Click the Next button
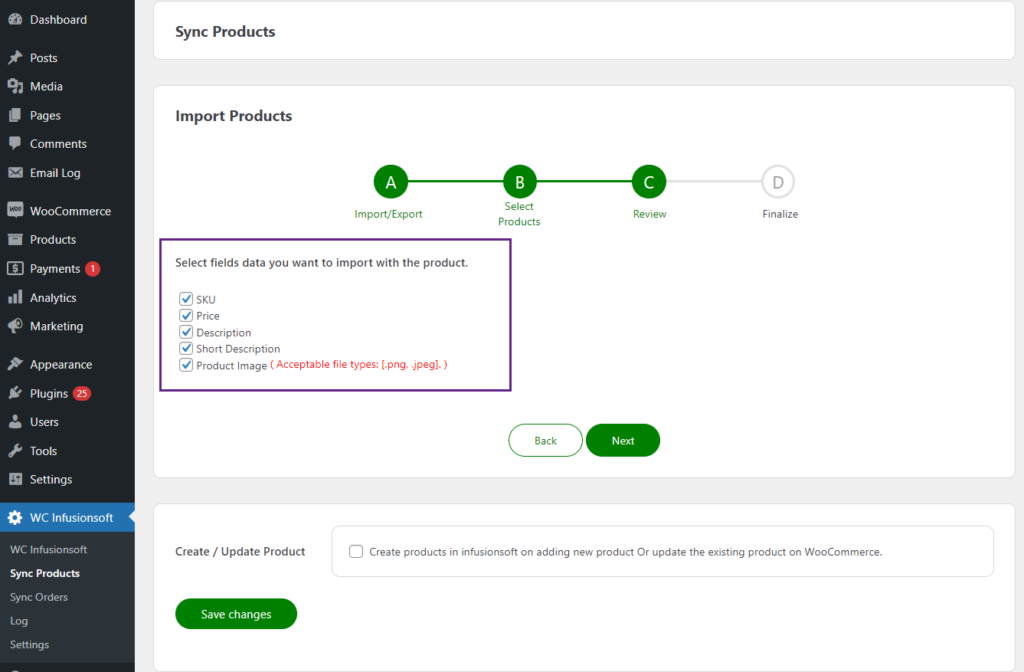Viewport: 1024px width, 672px height. pyautogui.click(x=623, y=440)
